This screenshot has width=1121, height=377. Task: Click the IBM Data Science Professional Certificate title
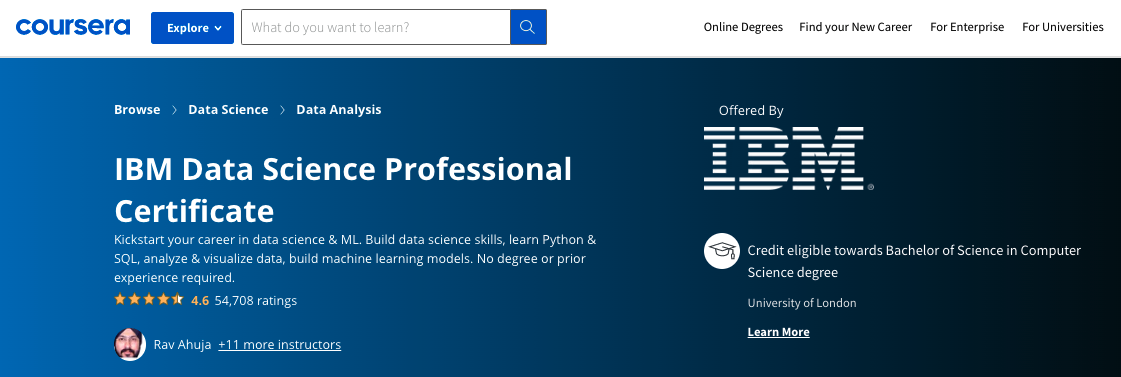click(343, 190)
